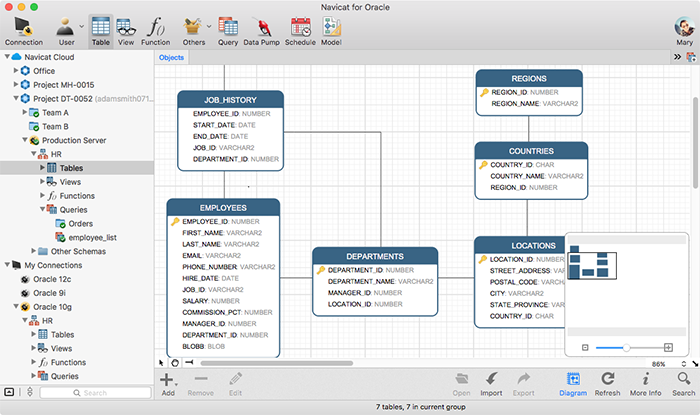Open the Function toolbar icon

tap(155, 31)
